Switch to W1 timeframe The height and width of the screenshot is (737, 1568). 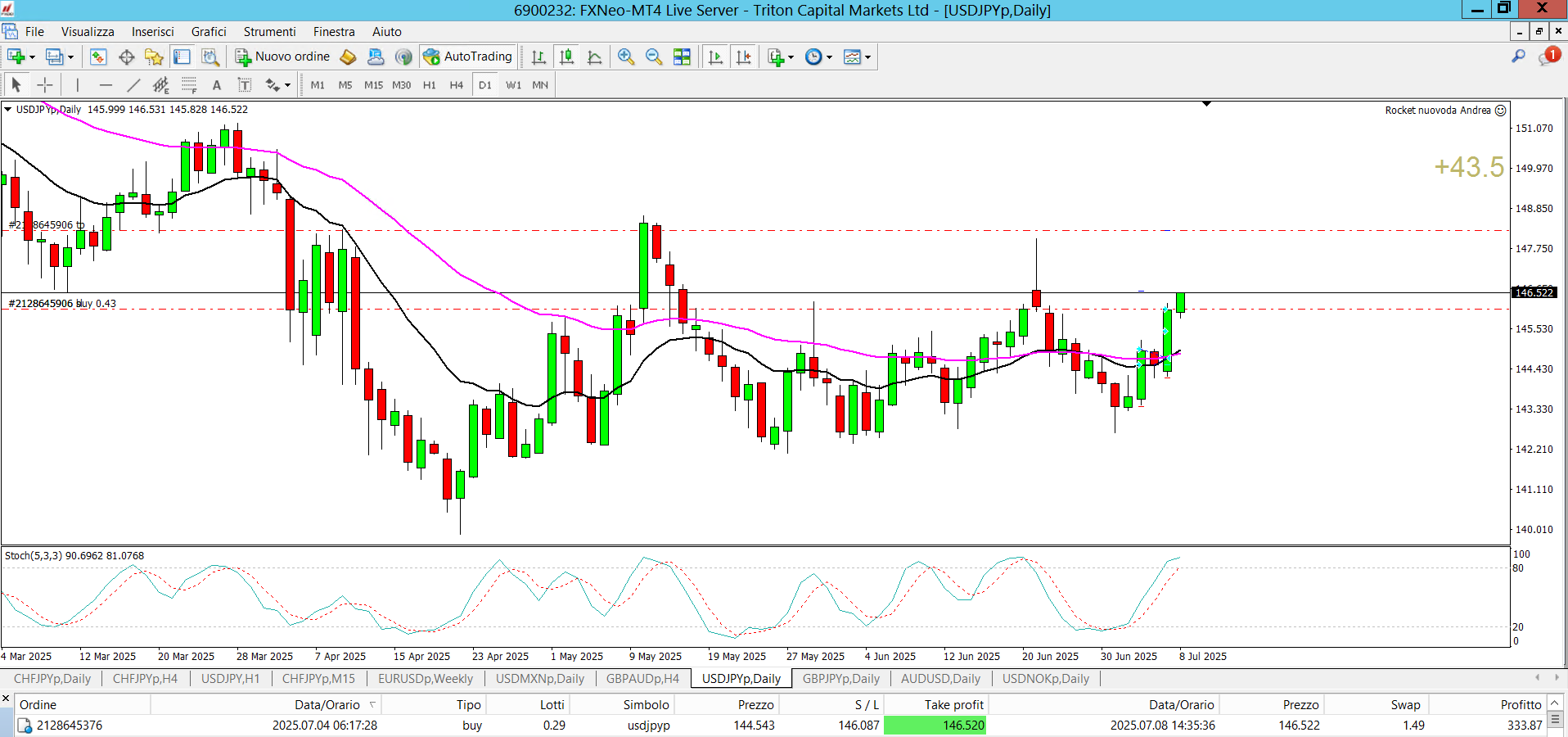point(513,85)
